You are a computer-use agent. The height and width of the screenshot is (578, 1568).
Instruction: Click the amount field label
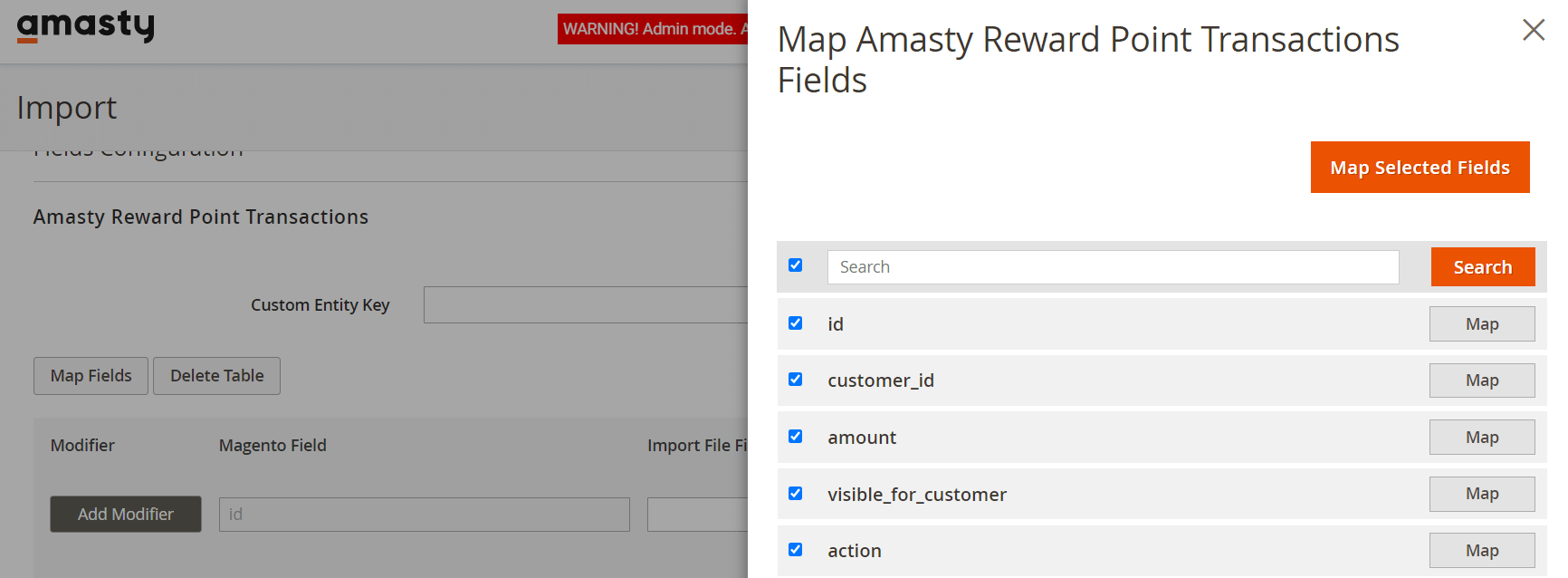(862, 438)
